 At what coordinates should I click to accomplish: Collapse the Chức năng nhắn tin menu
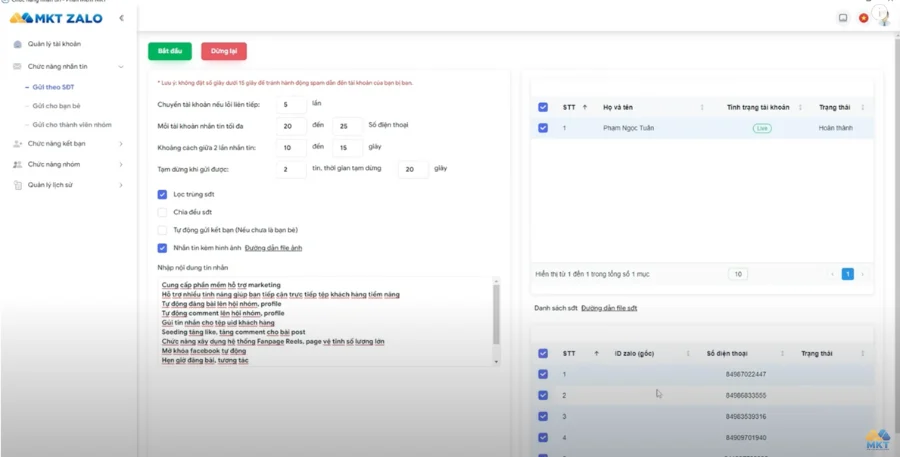tap(121, 67)
